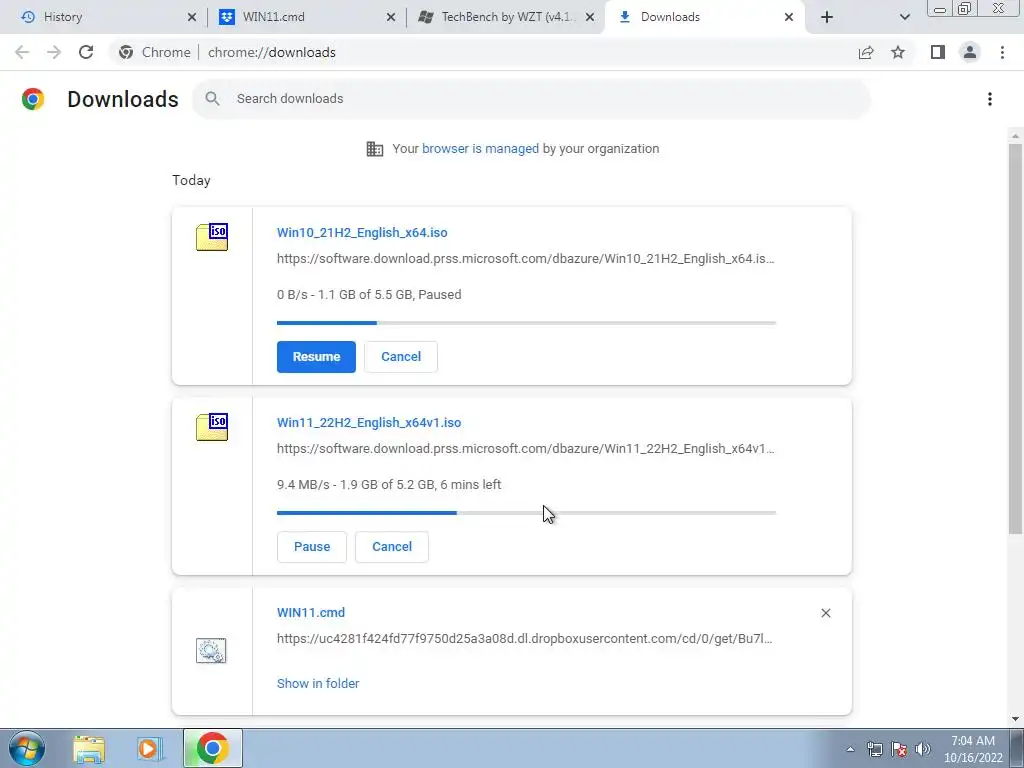Cancel the Win10_21H2 ISO download
Image resolution: width=1024 pixels, height=768 pixels.
coord(400,357)
